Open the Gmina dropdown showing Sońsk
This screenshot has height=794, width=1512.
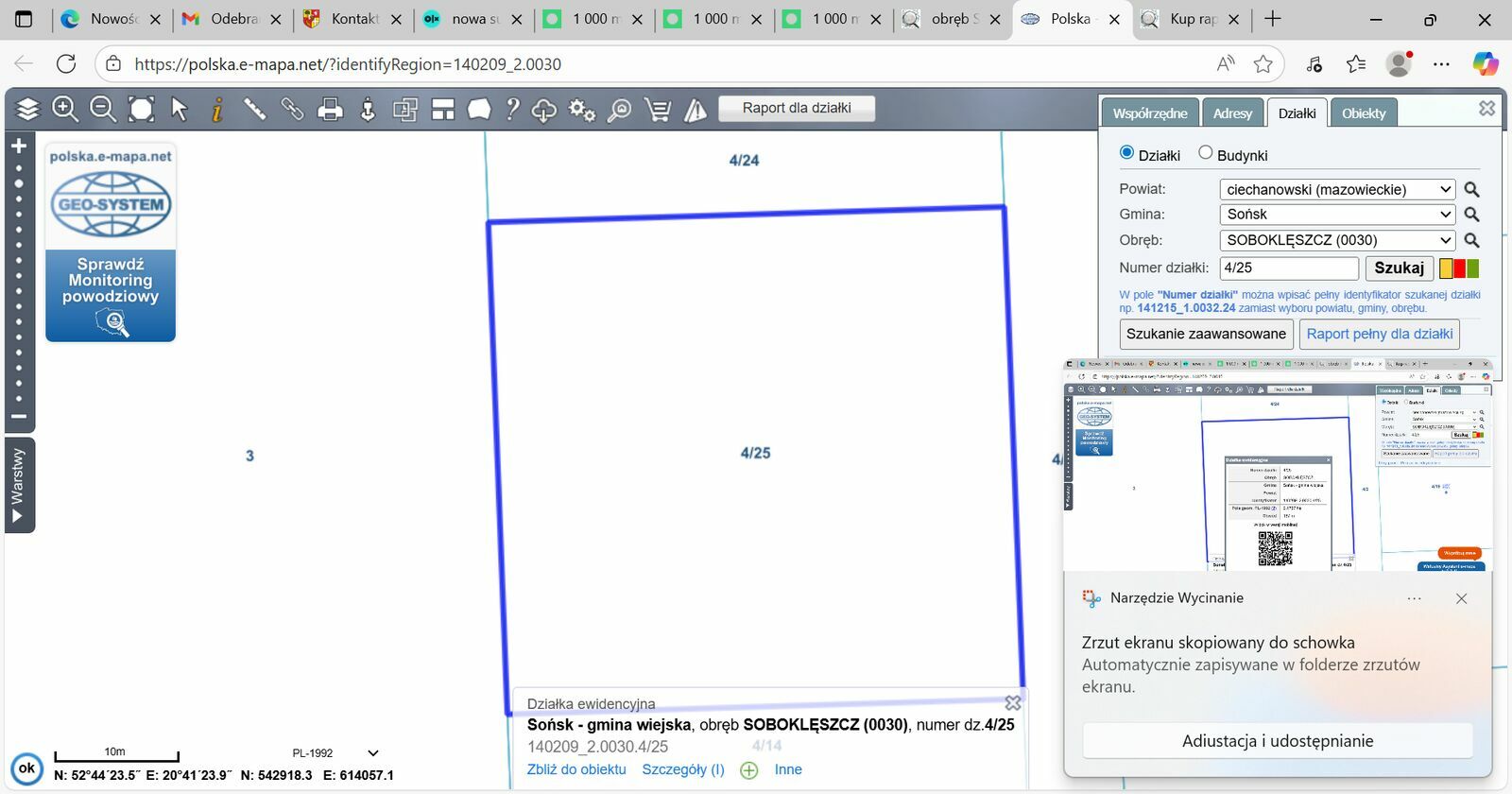1337,214
